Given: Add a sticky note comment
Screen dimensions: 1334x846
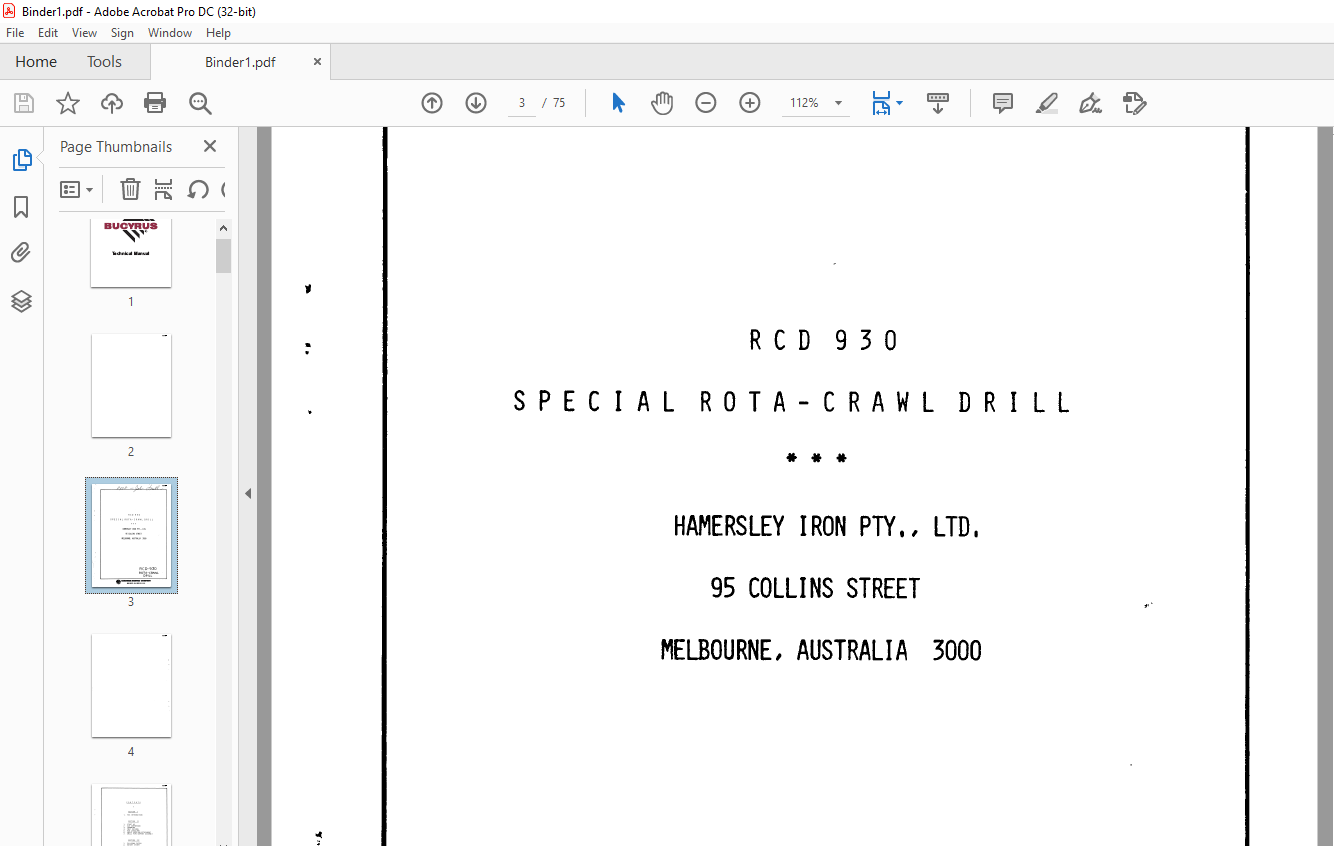Looking at the screenshot, I should coord(1003,103).
